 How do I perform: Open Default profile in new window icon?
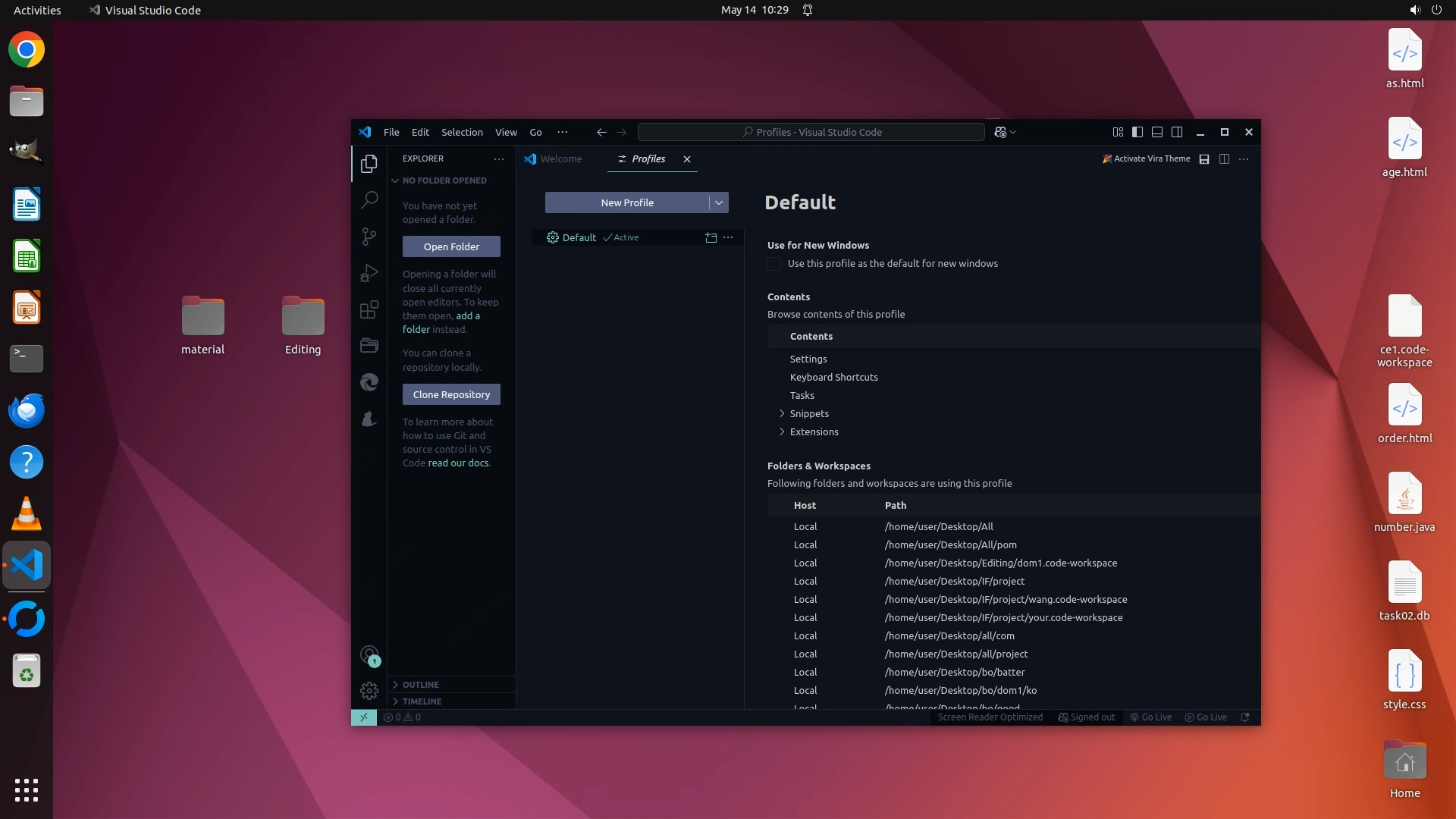pyautogui.click(x=711, y=237)
